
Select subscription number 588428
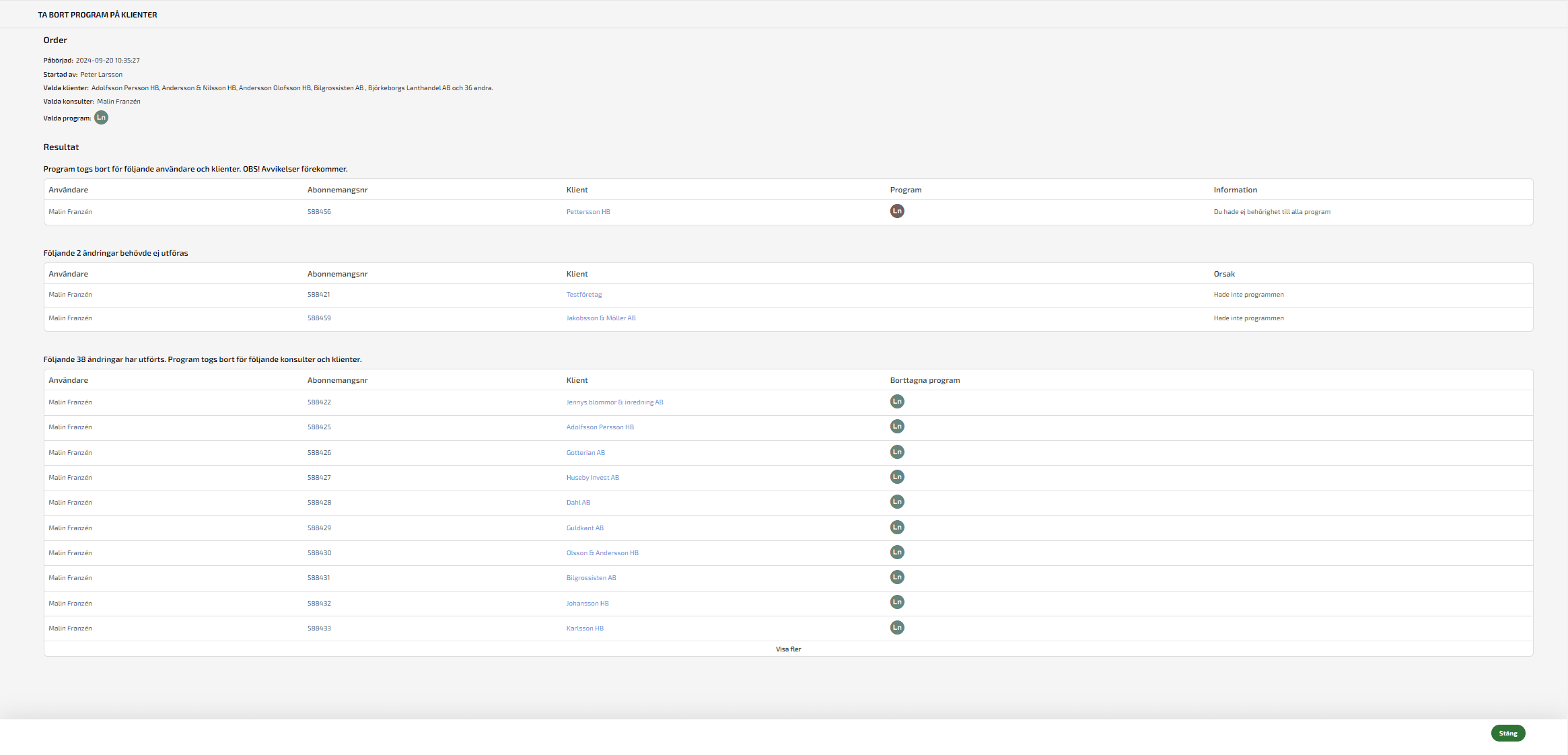coord(319,503)
